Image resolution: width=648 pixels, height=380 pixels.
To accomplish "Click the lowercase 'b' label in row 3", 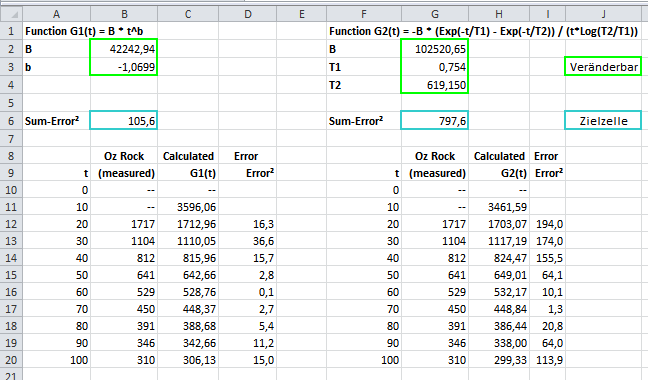I will (57, 67).
